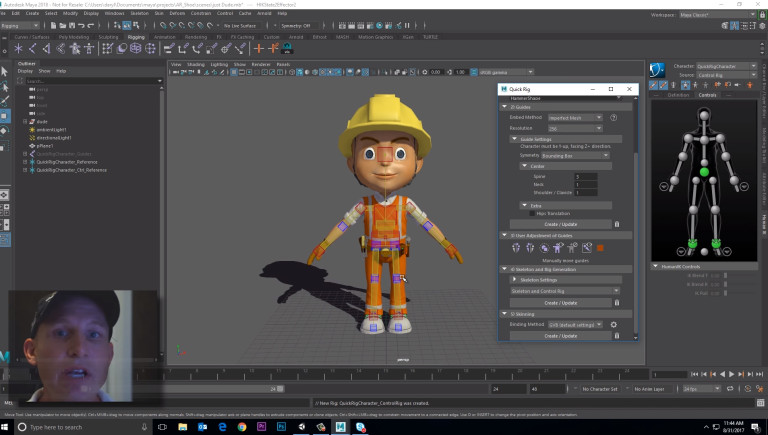Click the orange plus Set Key icon

pyautogui.click(x=259, y=48)
